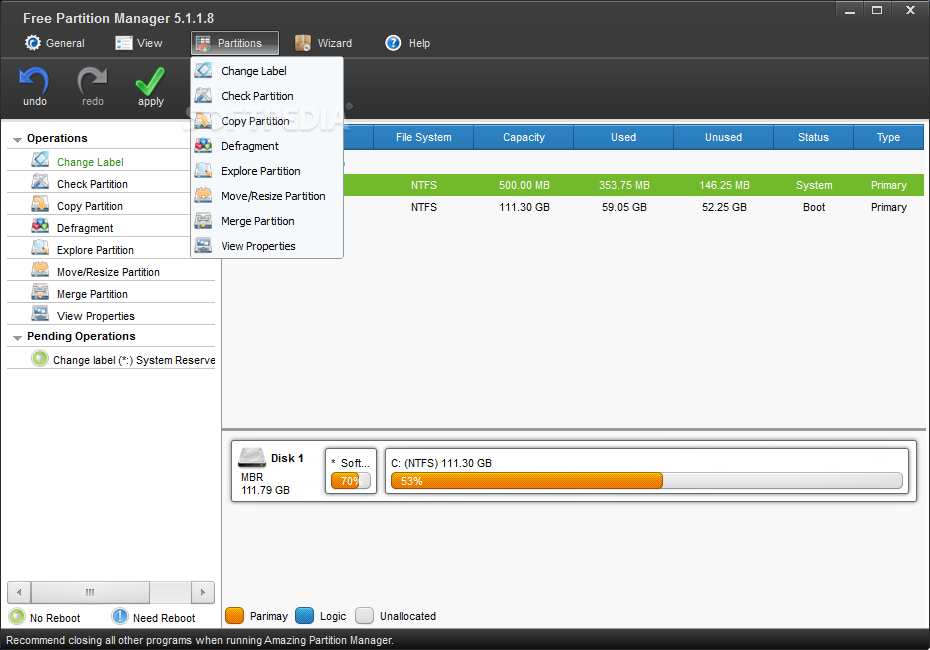
Task: Click the Boot status cell
Action: [x=814, y=207]
